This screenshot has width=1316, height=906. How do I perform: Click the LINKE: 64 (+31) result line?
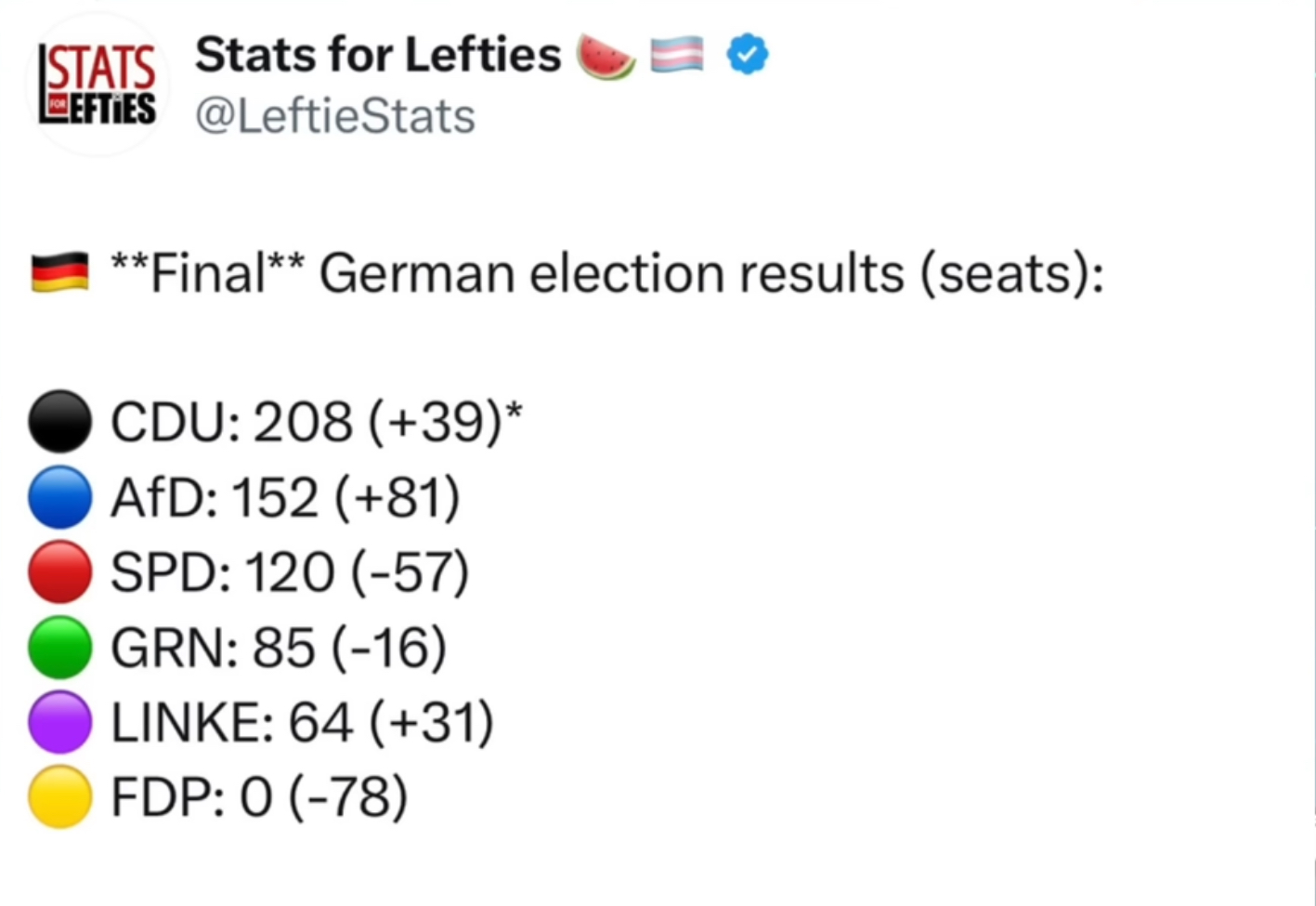(x=302, y=723)
